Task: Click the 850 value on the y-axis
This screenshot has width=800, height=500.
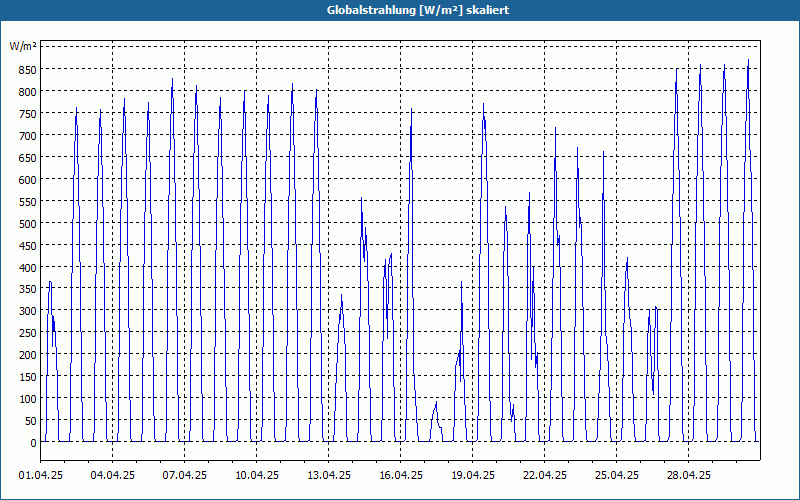Action: tap(28, 70)
